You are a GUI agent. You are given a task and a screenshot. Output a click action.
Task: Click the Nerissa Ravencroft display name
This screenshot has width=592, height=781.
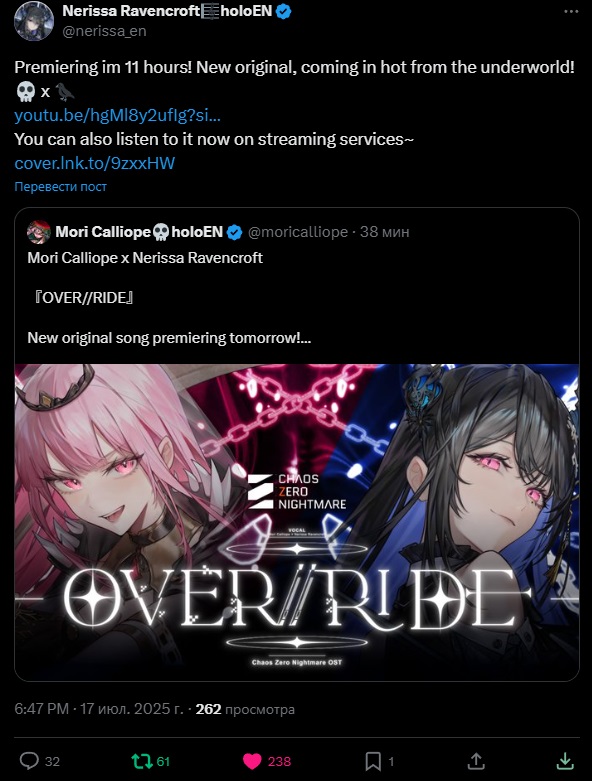131,10
